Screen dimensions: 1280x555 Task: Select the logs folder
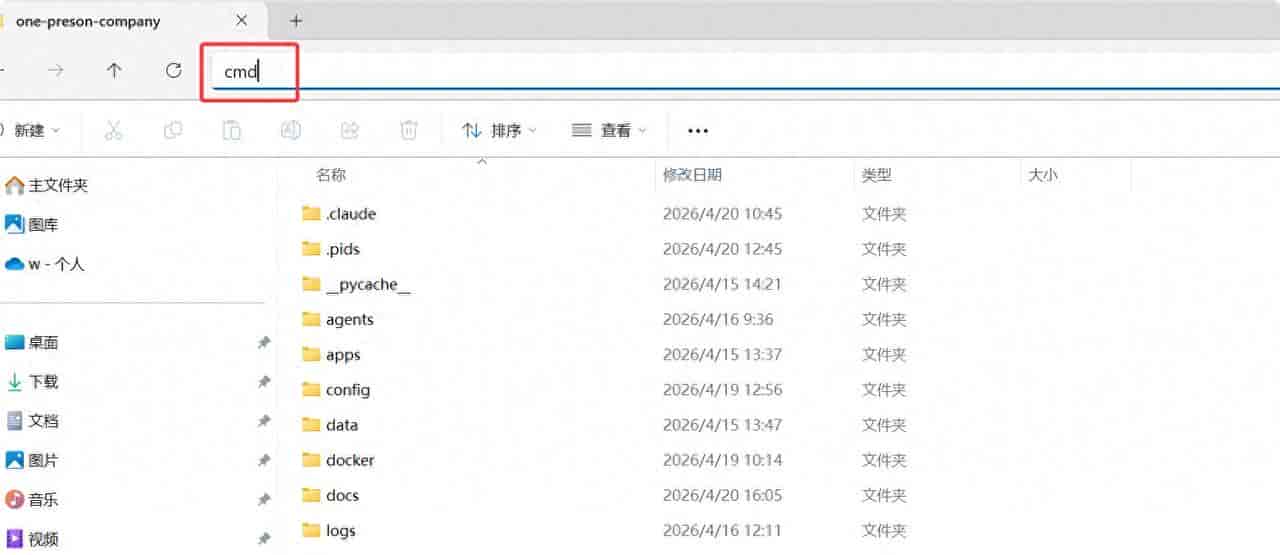341,531
